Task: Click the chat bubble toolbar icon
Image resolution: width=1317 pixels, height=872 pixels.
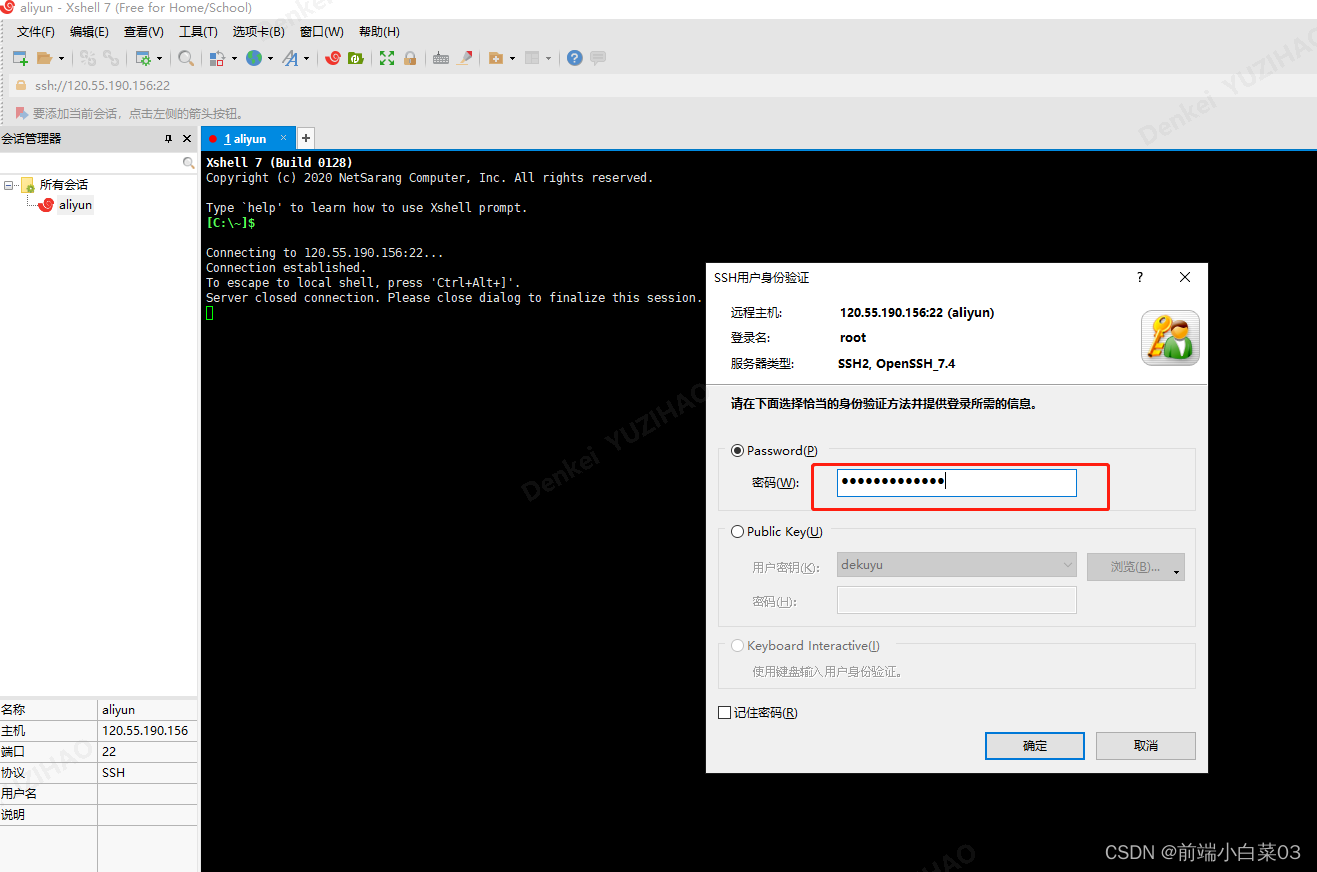Action: pyautogui.click(x=598, y=58)
